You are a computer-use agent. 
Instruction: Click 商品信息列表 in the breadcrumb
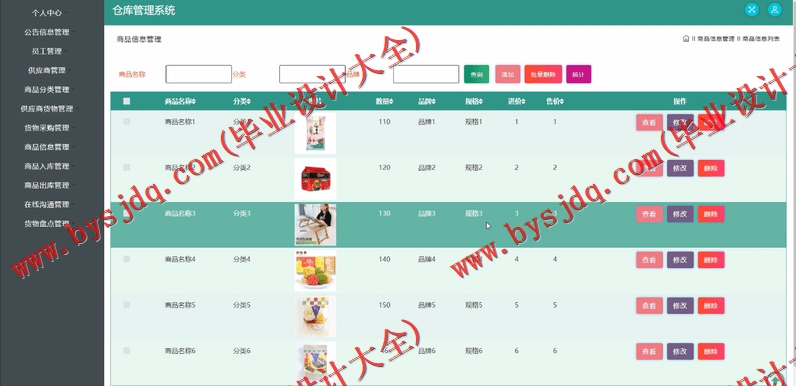pos(761,39)
